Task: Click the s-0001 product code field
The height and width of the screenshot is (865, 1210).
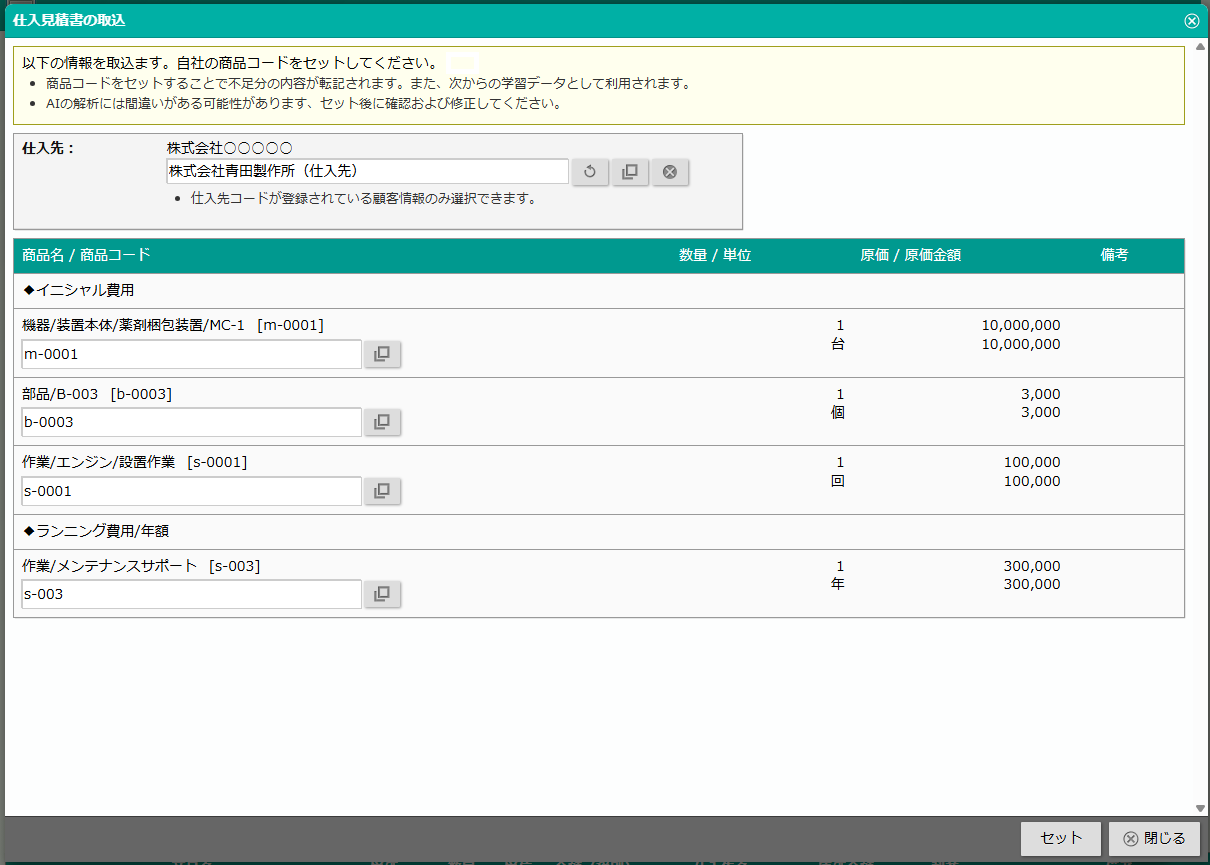Action: [192, 491]
